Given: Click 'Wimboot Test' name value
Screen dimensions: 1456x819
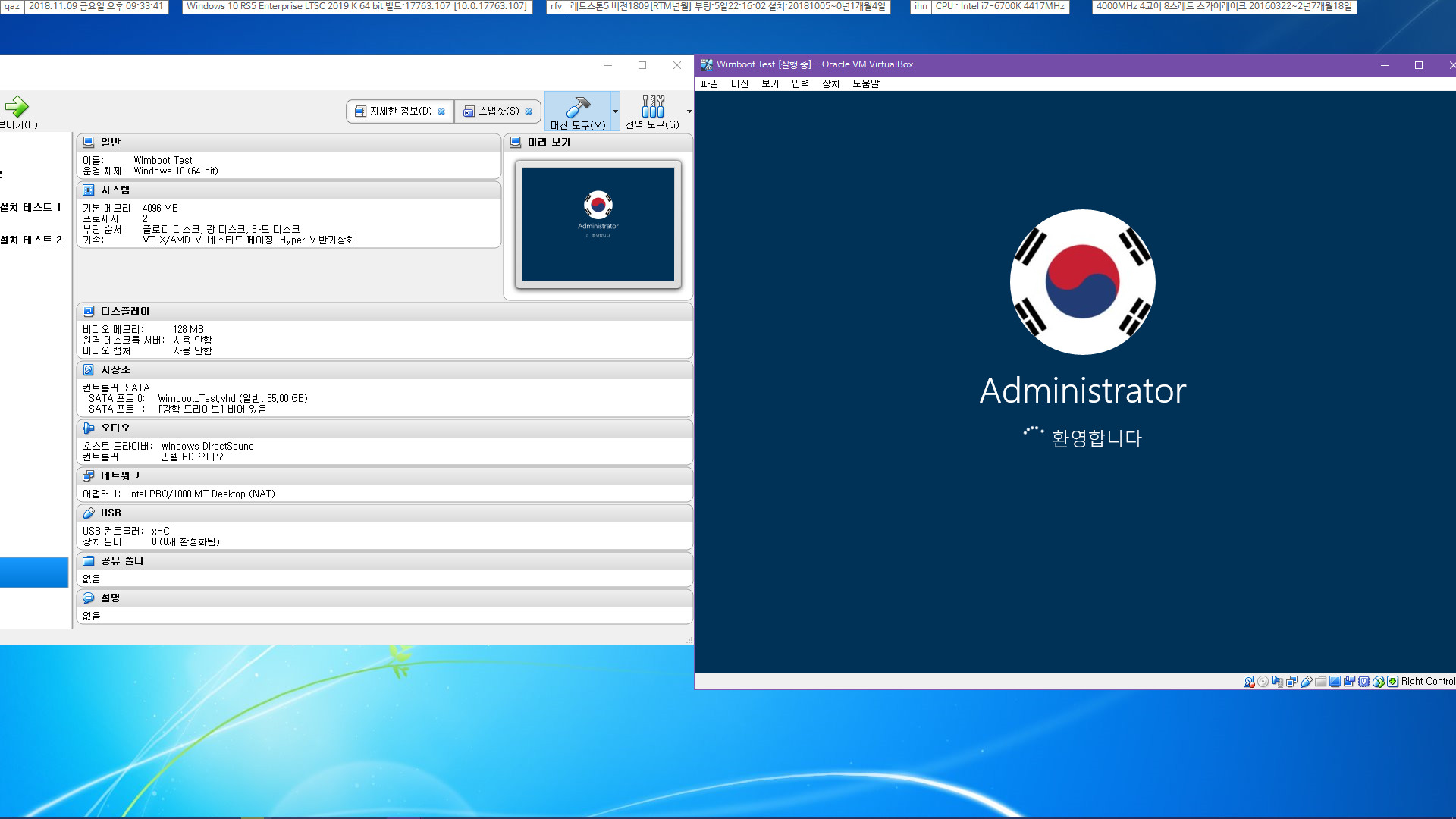Looking at the screenshot, I should (163, 160).
